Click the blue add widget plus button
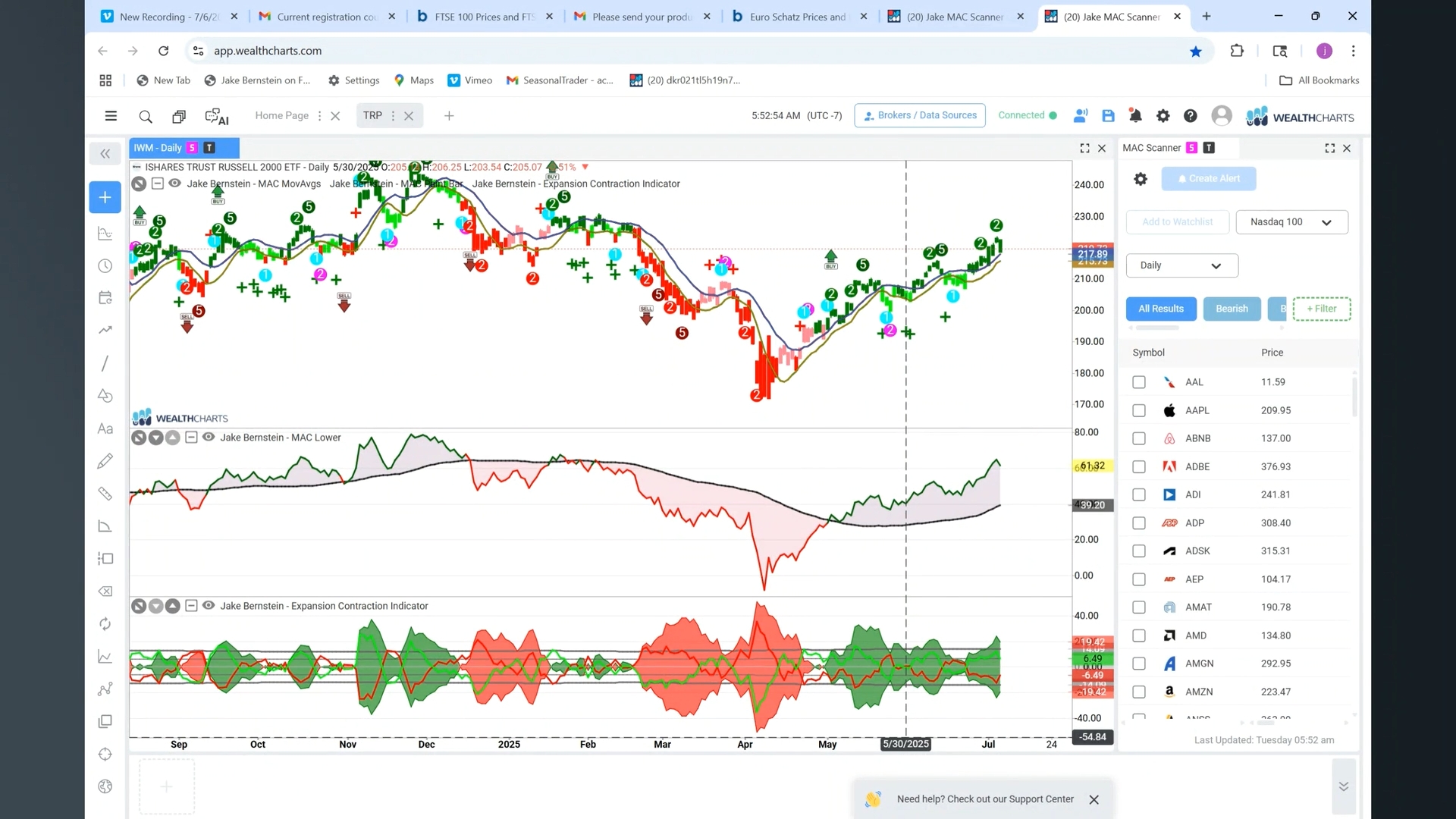This screenshot has height=819, width=1456. pyautogui.click(x=105, y=197)
